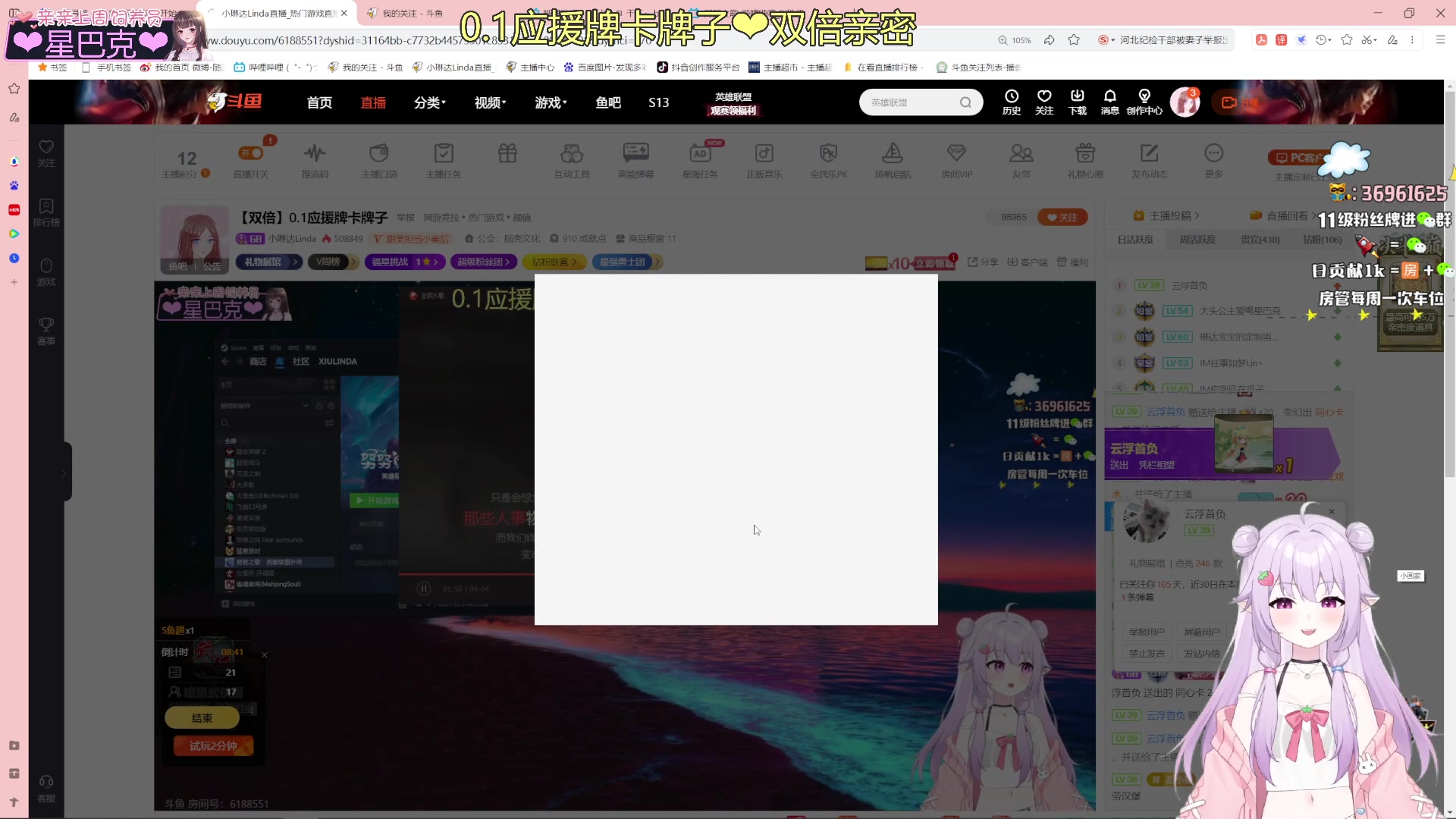
Task: Switch to the 周活跃度 tab
Action: coord(1197,240)
